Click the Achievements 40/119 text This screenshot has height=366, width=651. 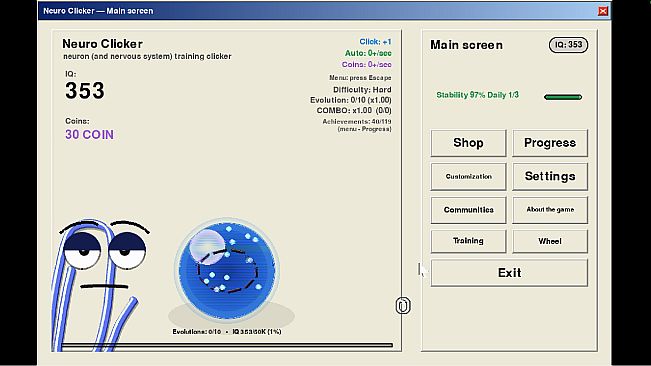tap(357, 122)
